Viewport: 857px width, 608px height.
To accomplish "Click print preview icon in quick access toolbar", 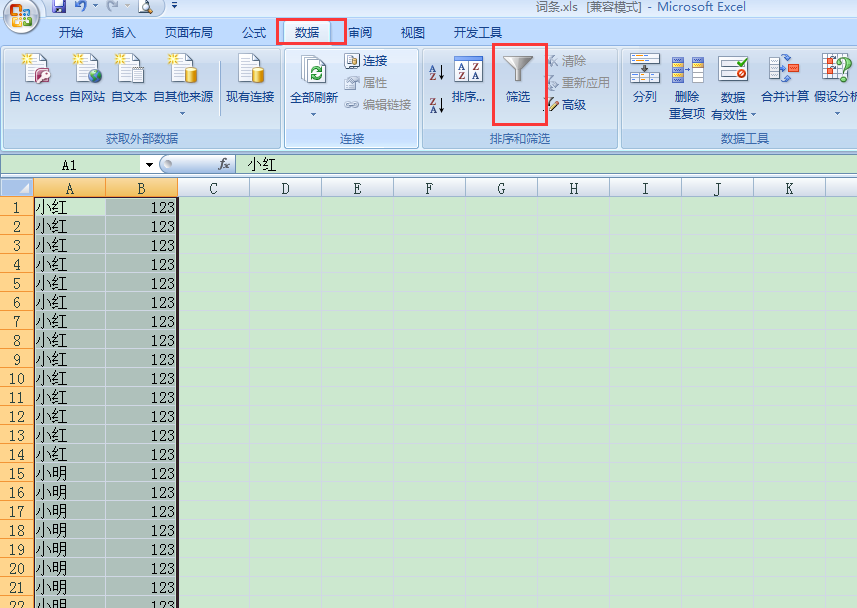I will [x=145, y=7].
